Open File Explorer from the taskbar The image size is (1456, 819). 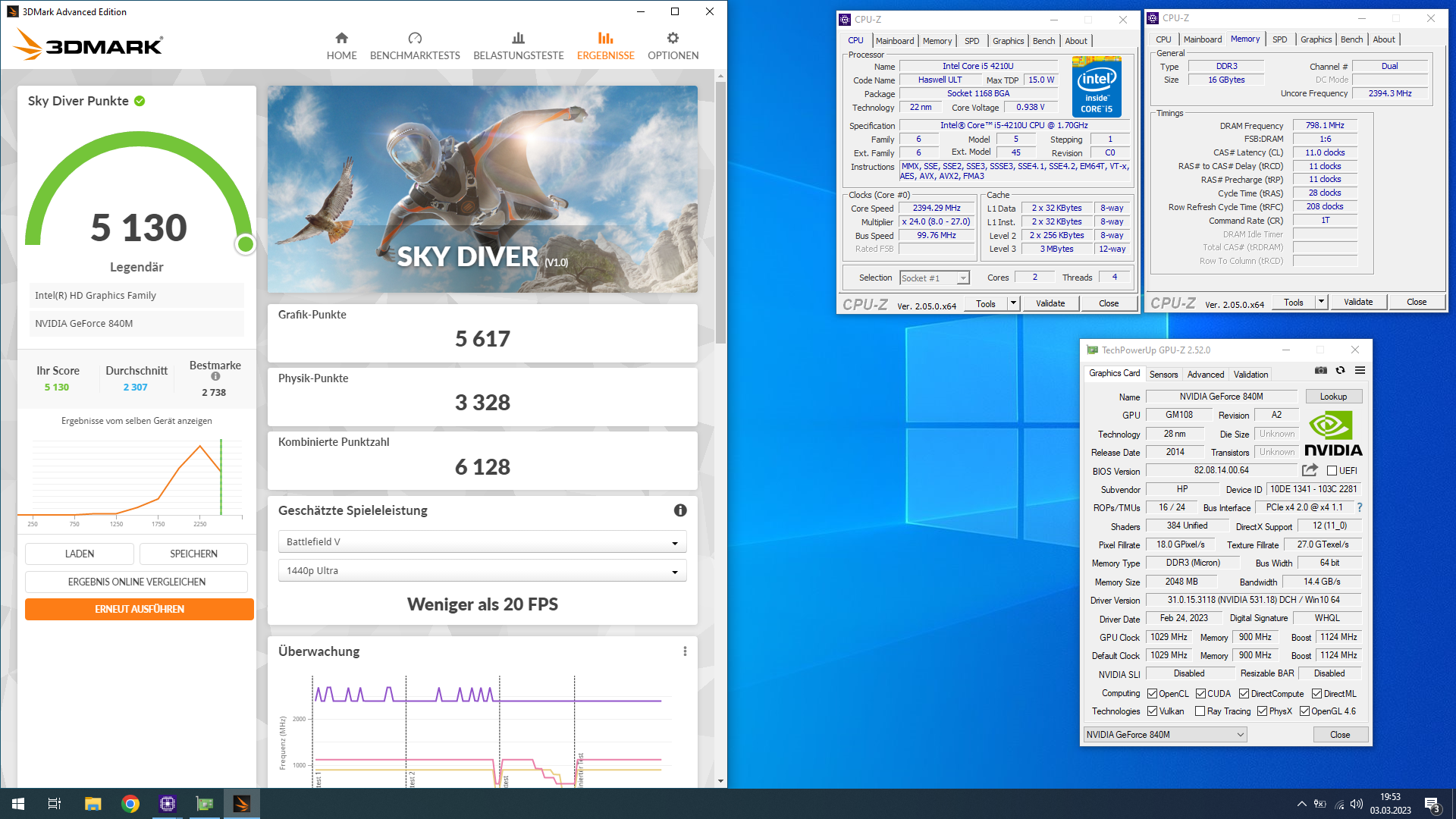pos(93,804)
